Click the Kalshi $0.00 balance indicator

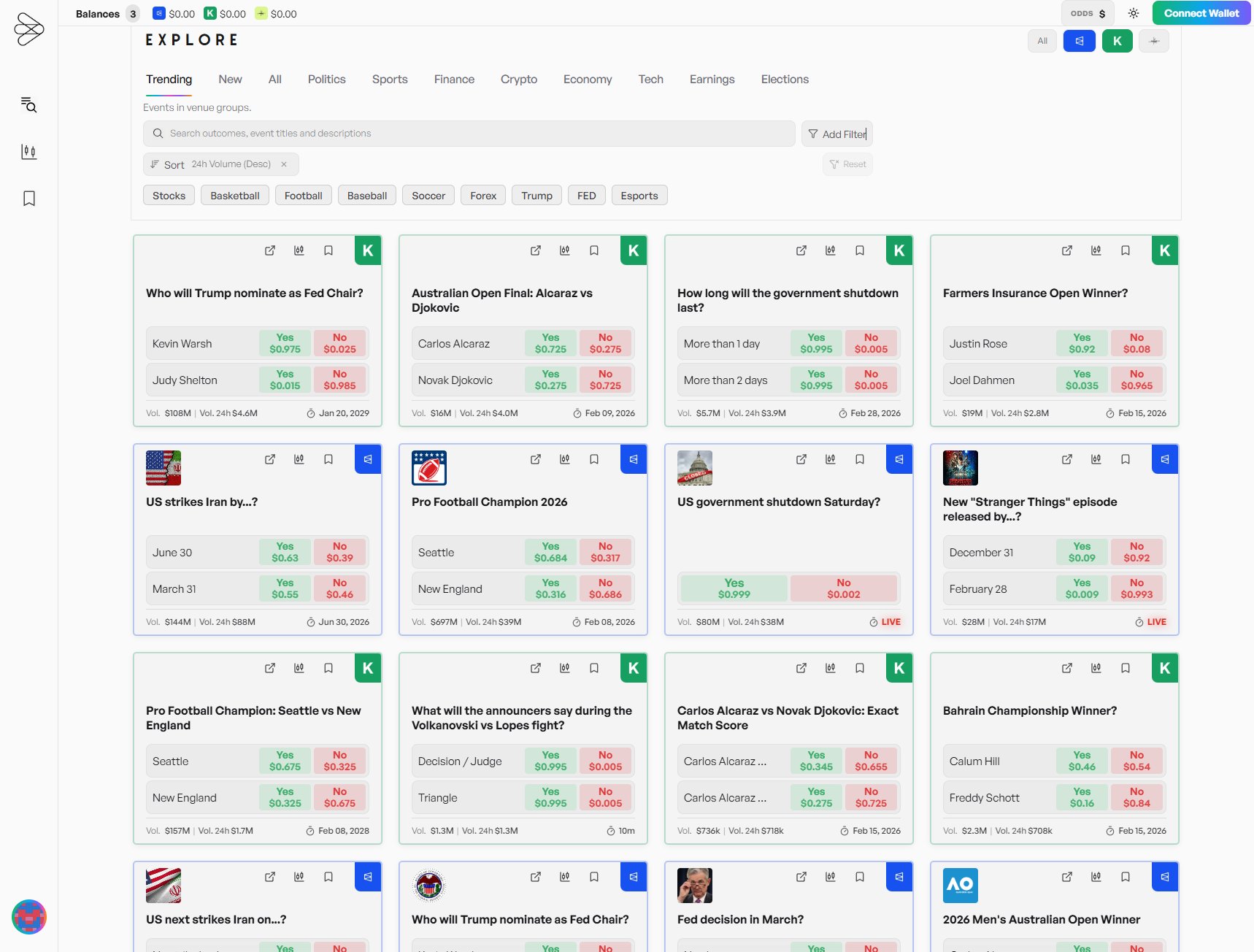click(225, 14)
